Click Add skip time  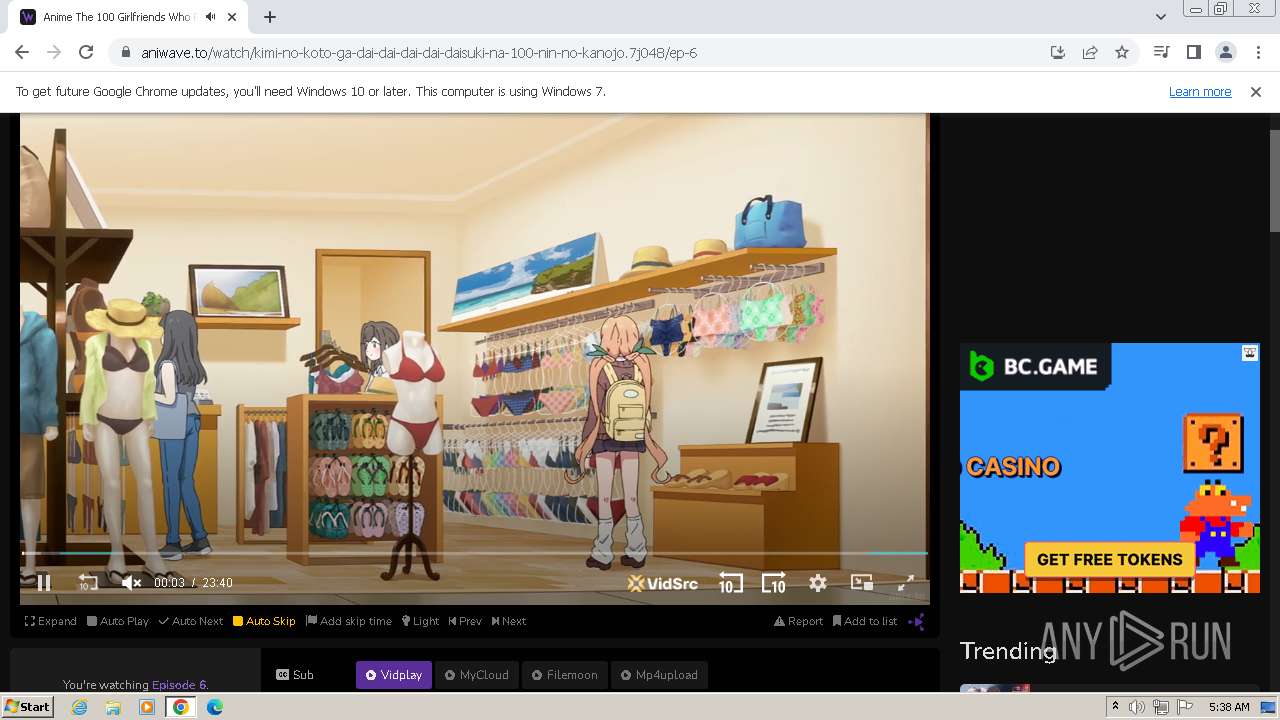pyautogui.click(x=349, y=621)
